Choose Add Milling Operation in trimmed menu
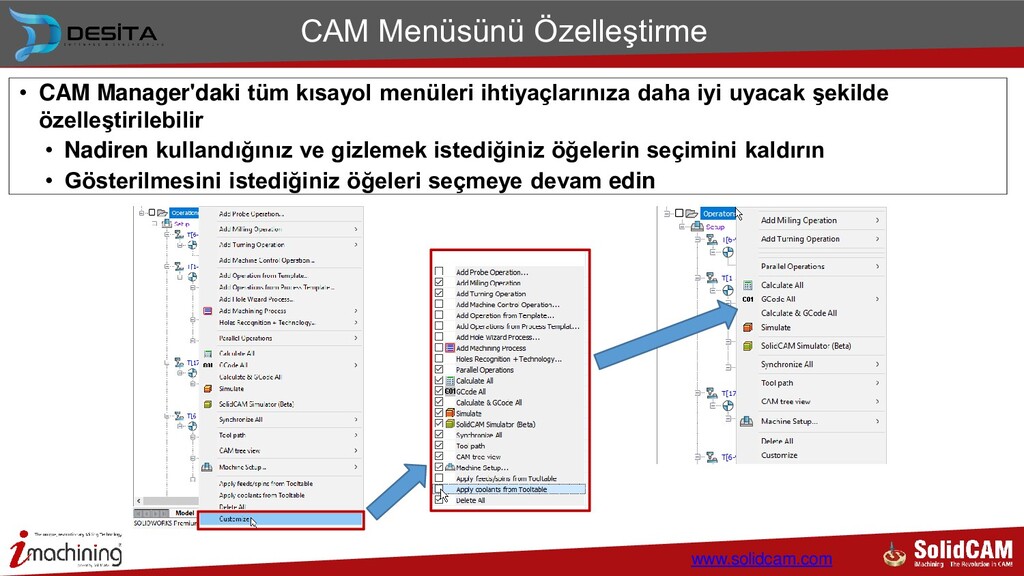The height and width of the screenshot is (576, 1024). [x=799, y=220]
